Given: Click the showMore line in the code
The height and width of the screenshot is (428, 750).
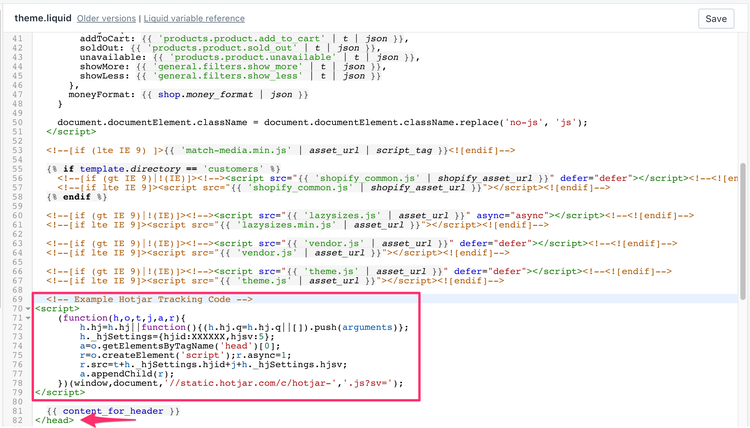Looking at the screenshot, I should [233, 67].
